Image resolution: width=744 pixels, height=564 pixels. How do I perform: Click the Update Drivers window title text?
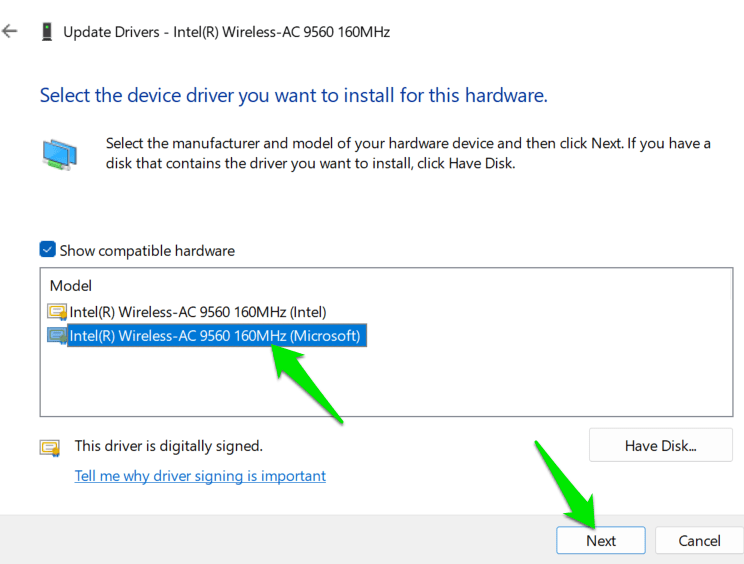226,32
